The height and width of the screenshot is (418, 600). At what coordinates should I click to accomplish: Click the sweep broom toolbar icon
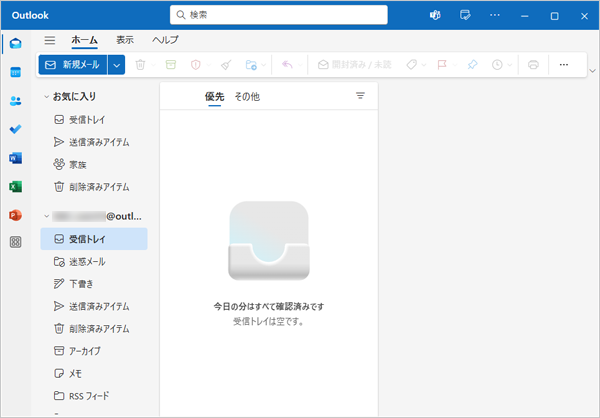(x=226, y=65)
